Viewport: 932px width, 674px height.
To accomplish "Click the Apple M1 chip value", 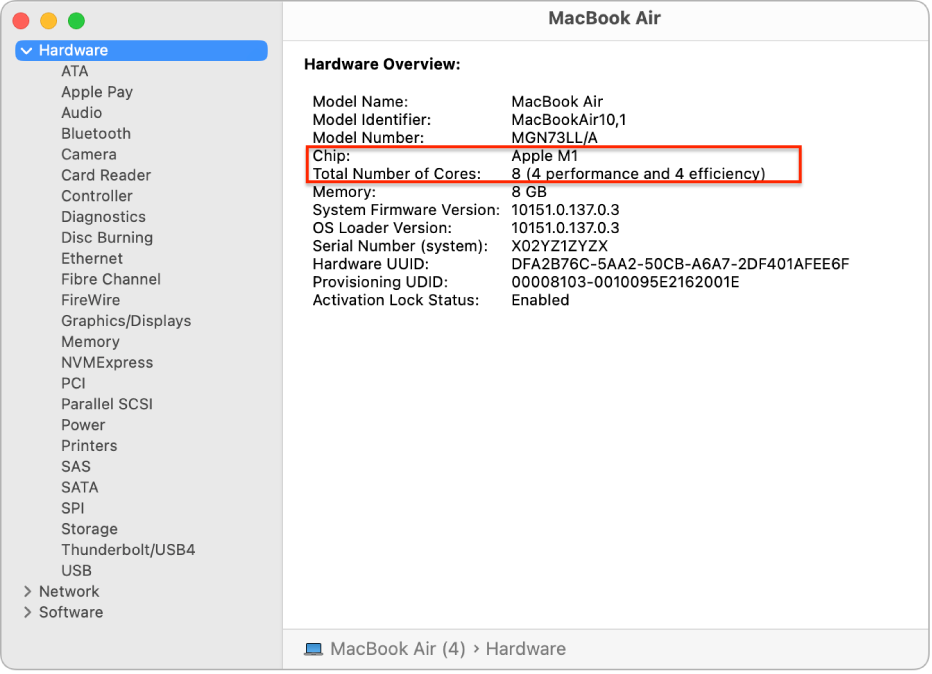I will tap(544, 156).
